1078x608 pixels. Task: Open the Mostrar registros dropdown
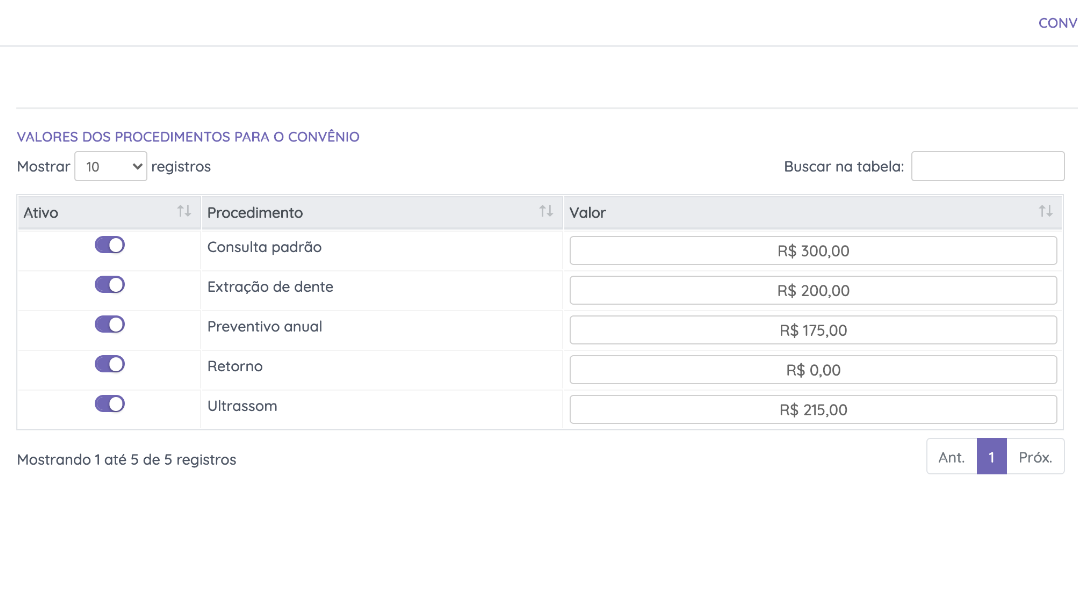tap(111, 167)
